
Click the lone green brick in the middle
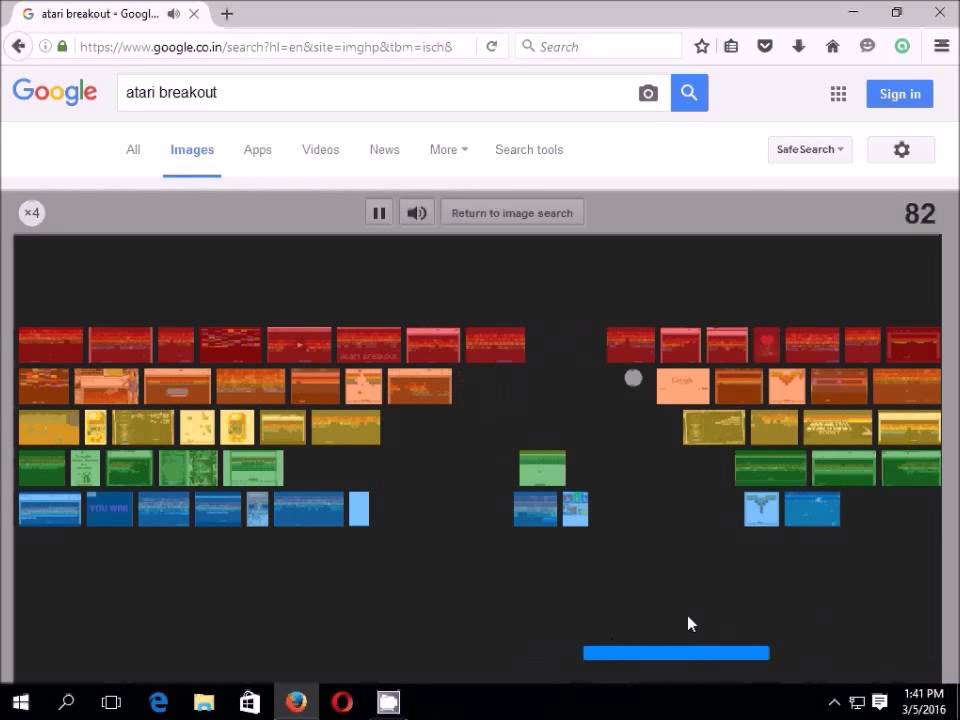point(542,468)
